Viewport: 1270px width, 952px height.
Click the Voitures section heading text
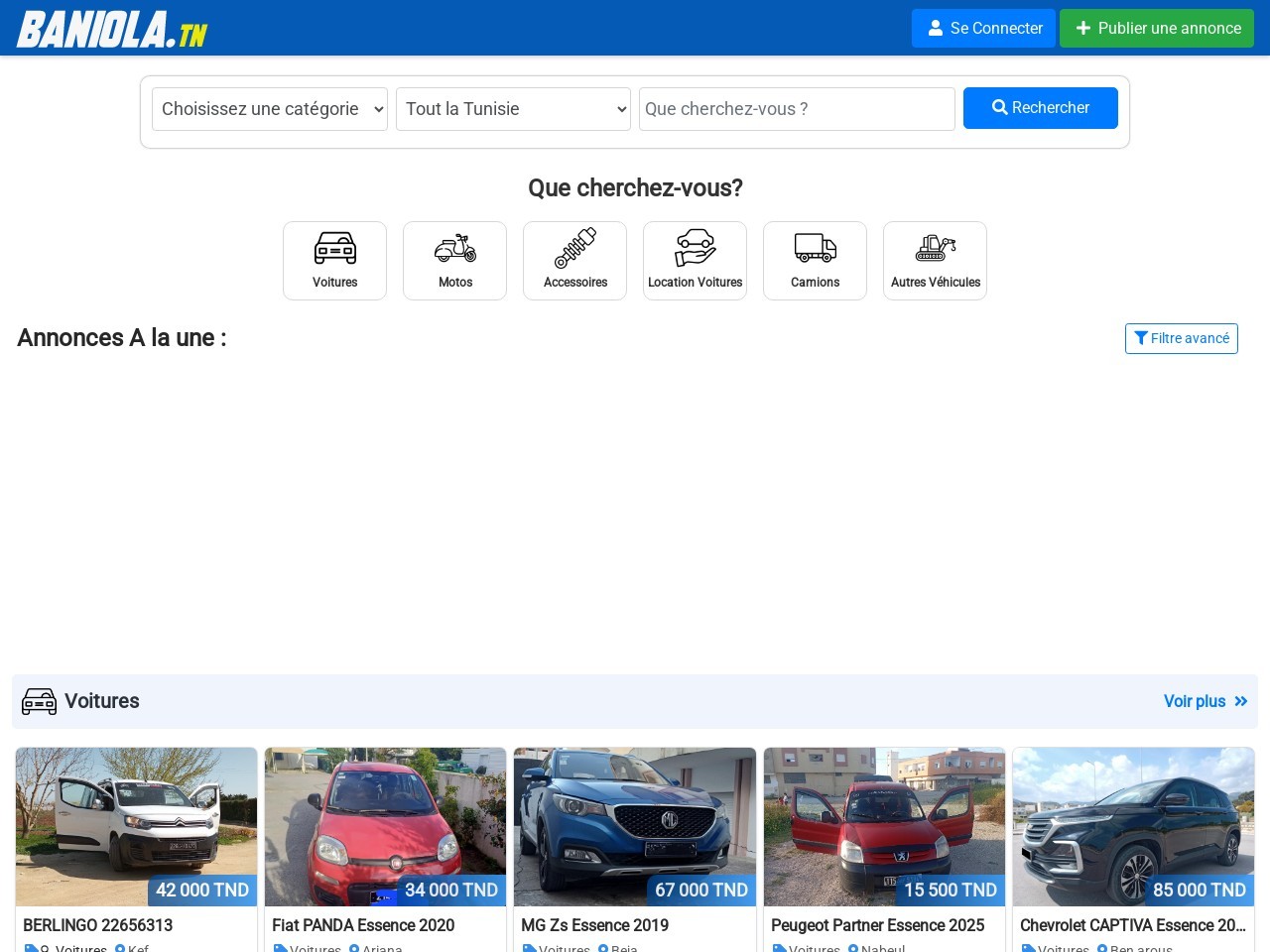point(101,701)
